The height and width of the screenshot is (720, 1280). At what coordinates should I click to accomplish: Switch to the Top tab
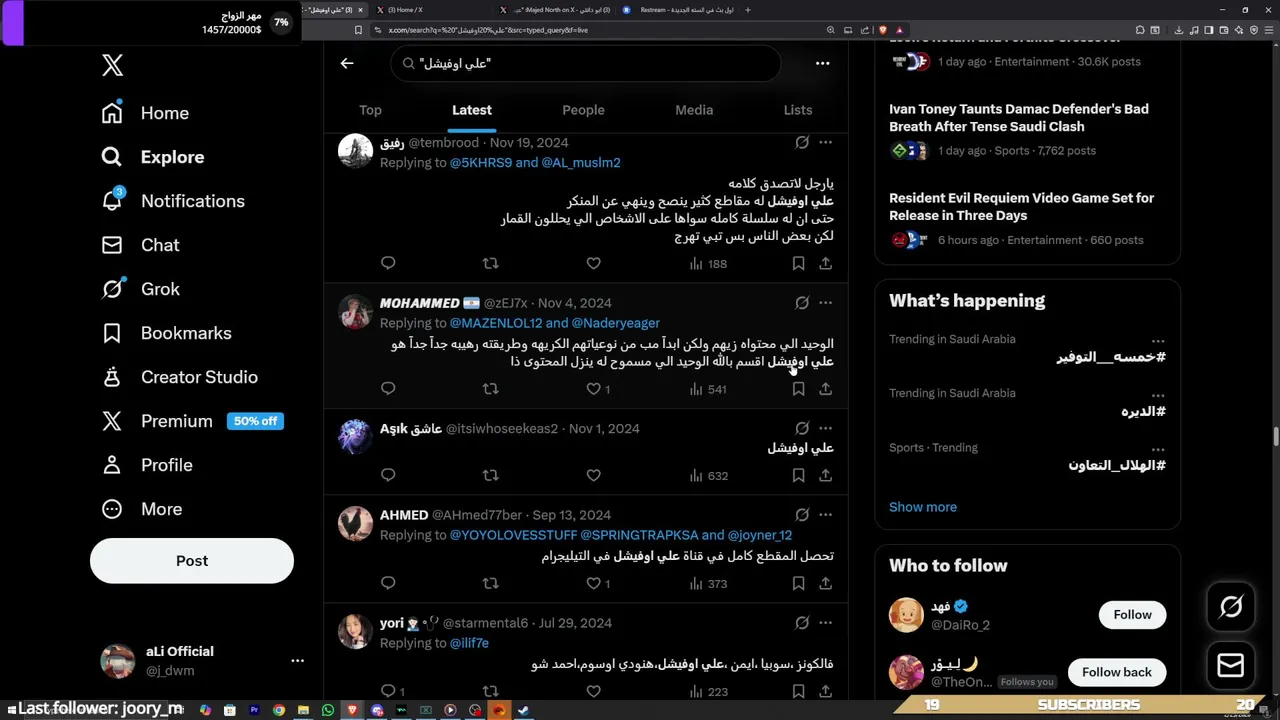tap(370, 110)
